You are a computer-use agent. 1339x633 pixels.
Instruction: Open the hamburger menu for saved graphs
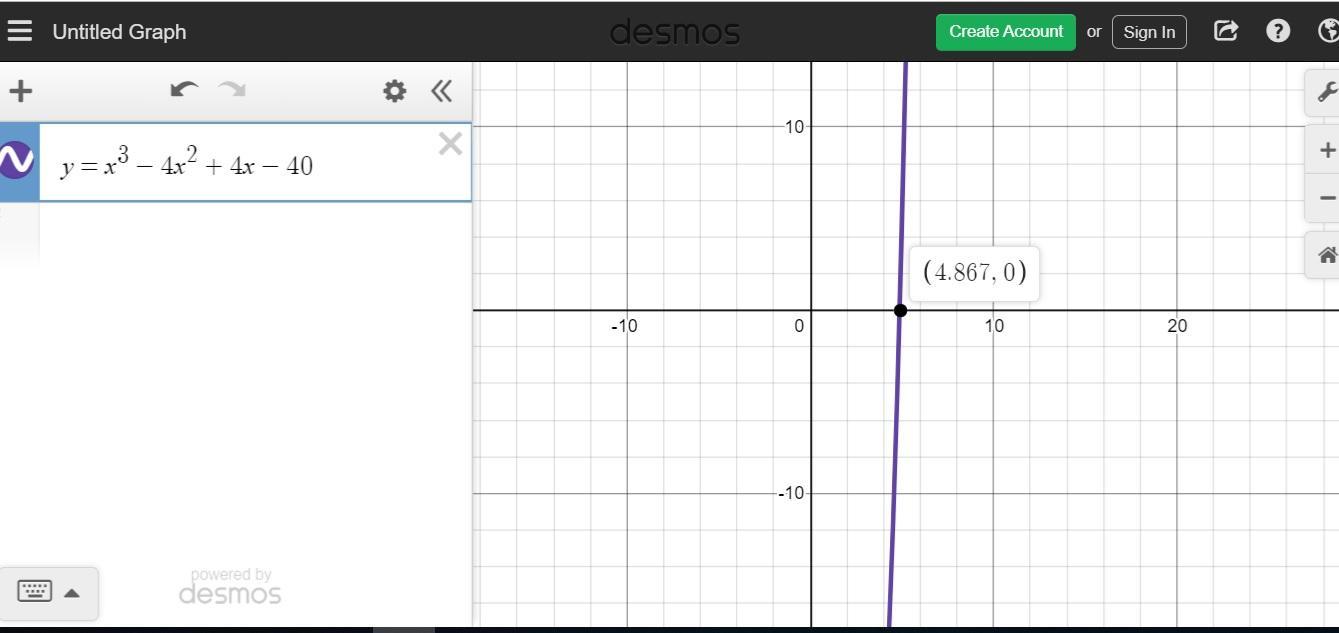coord(20,31)
